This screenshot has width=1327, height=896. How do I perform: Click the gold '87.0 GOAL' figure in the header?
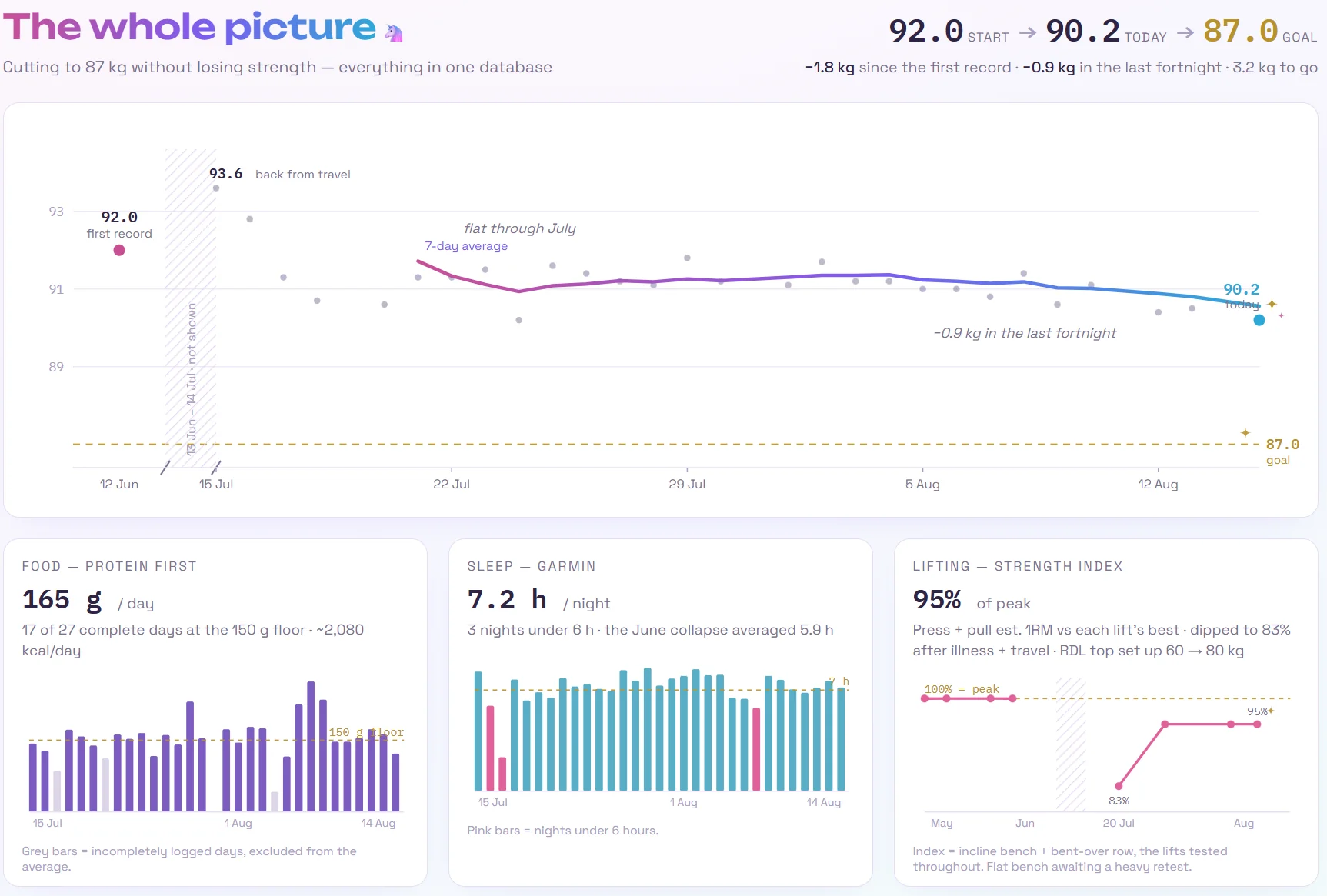point(1260,32)
